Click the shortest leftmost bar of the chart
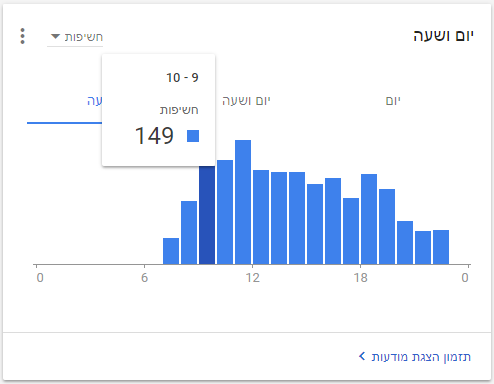Viewport: 494px width, 384px height. pyautogui.click(x=171, y=251)
